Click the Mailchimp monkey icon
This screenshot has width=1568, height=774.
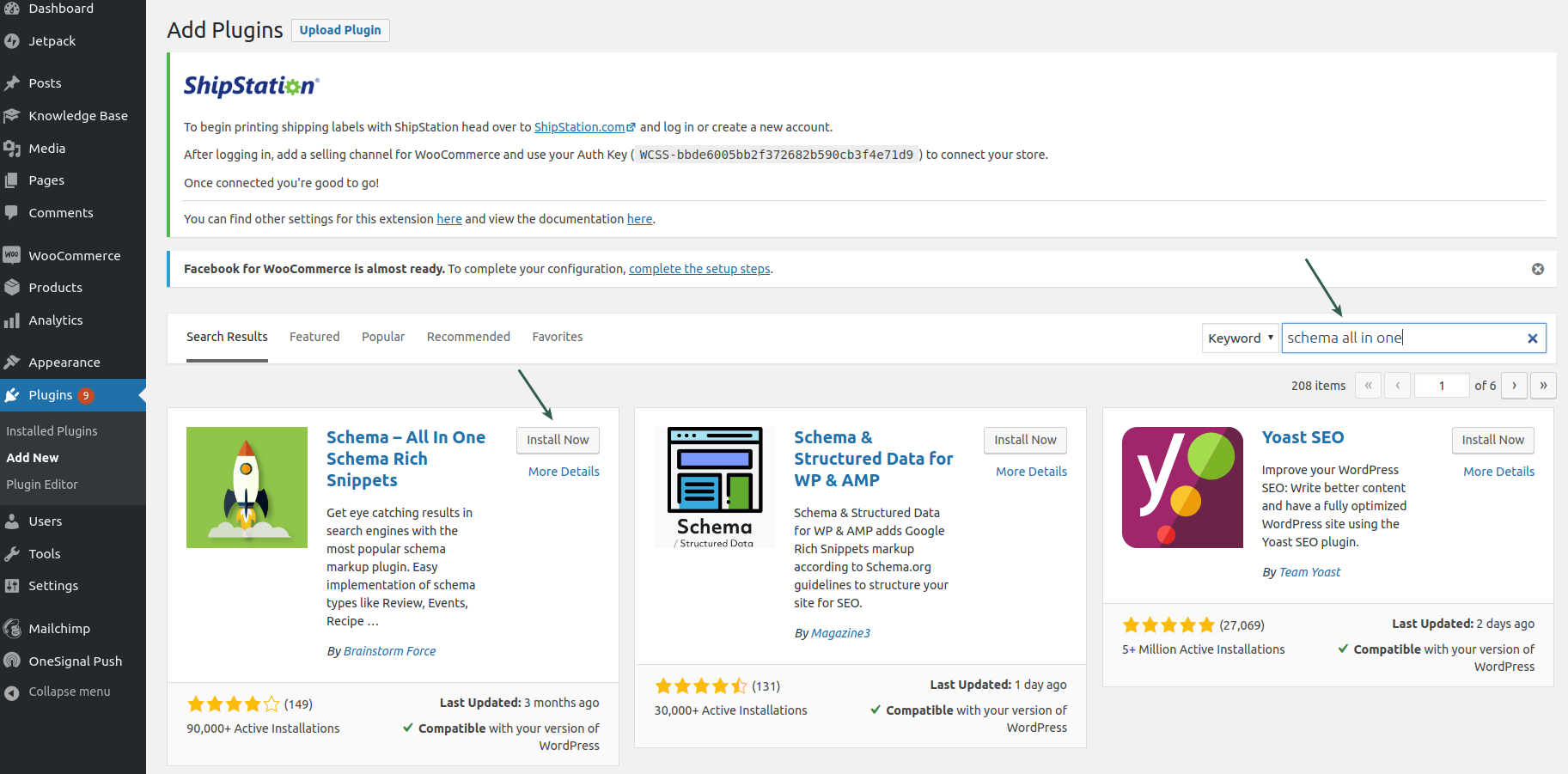[x=12, y=629]
